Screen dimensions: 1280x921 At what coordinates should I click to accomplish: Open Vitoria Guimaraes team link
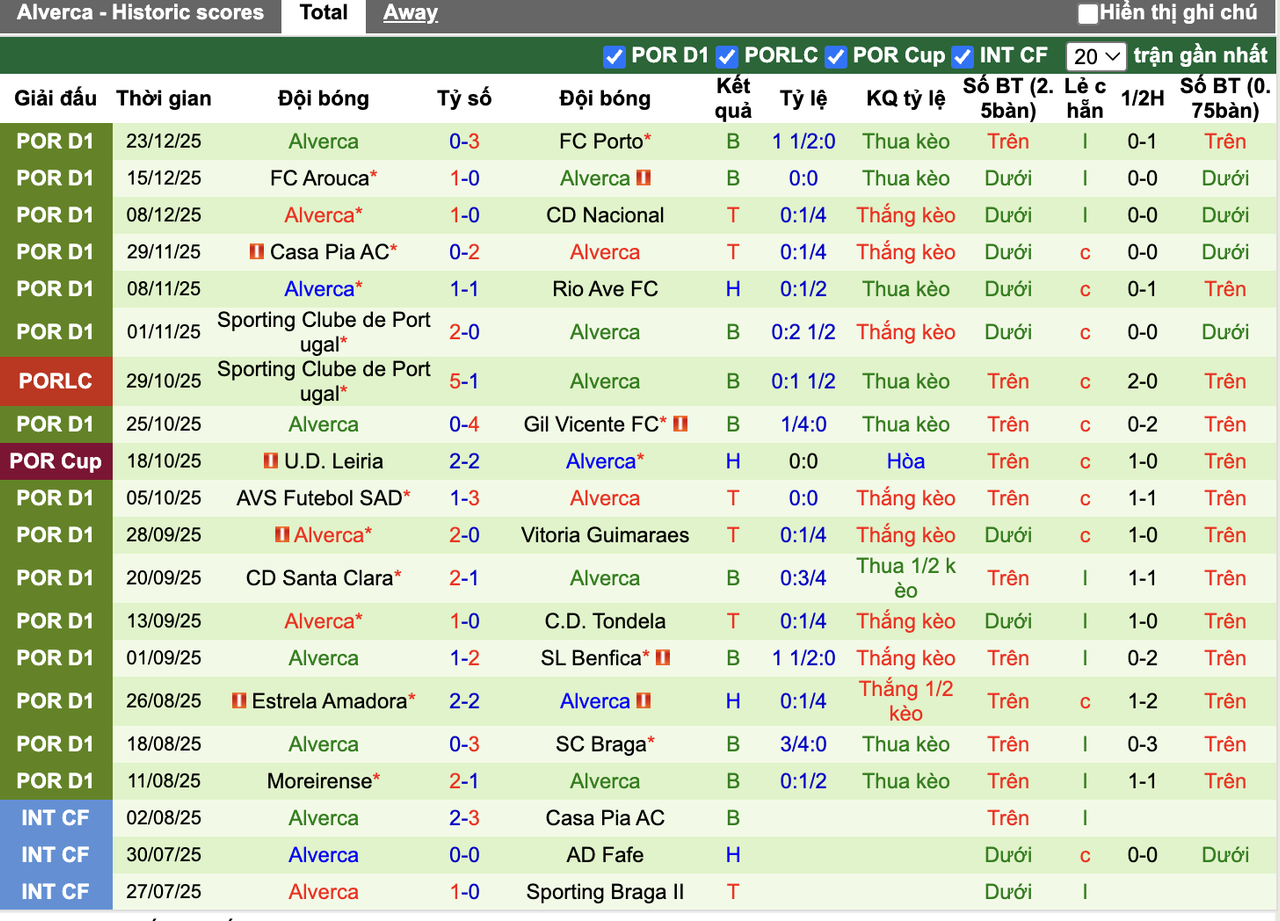click(605, 535)
